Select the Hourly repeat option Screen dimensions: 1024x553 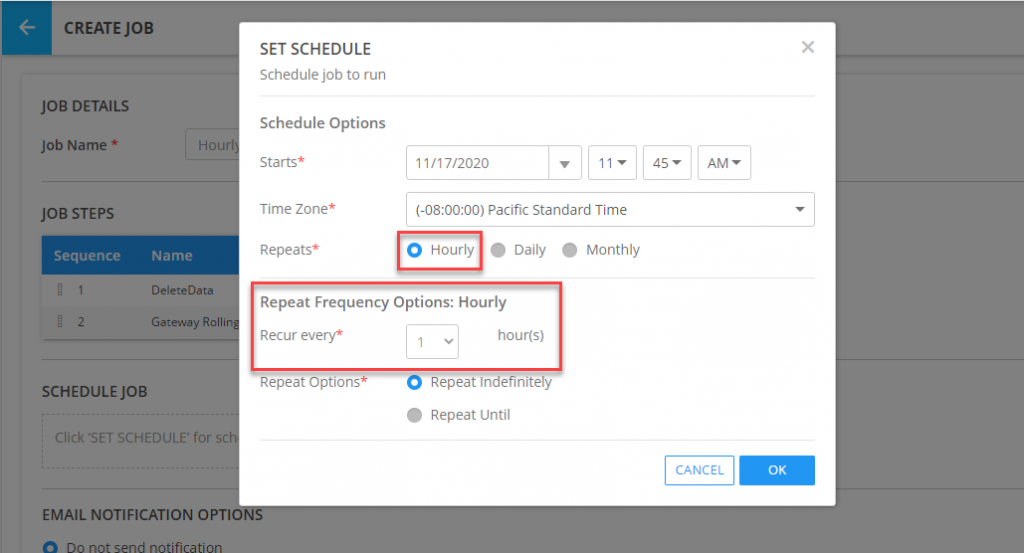[415, 250]
